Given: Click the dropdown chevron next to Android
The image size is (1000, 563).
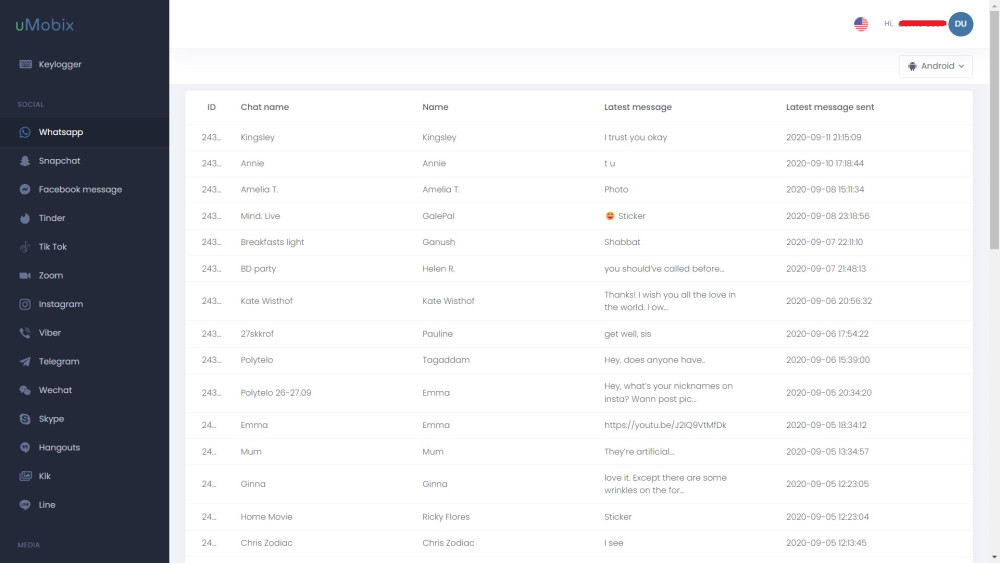Looking at the screenshot, I should click(x=961, y=66).
